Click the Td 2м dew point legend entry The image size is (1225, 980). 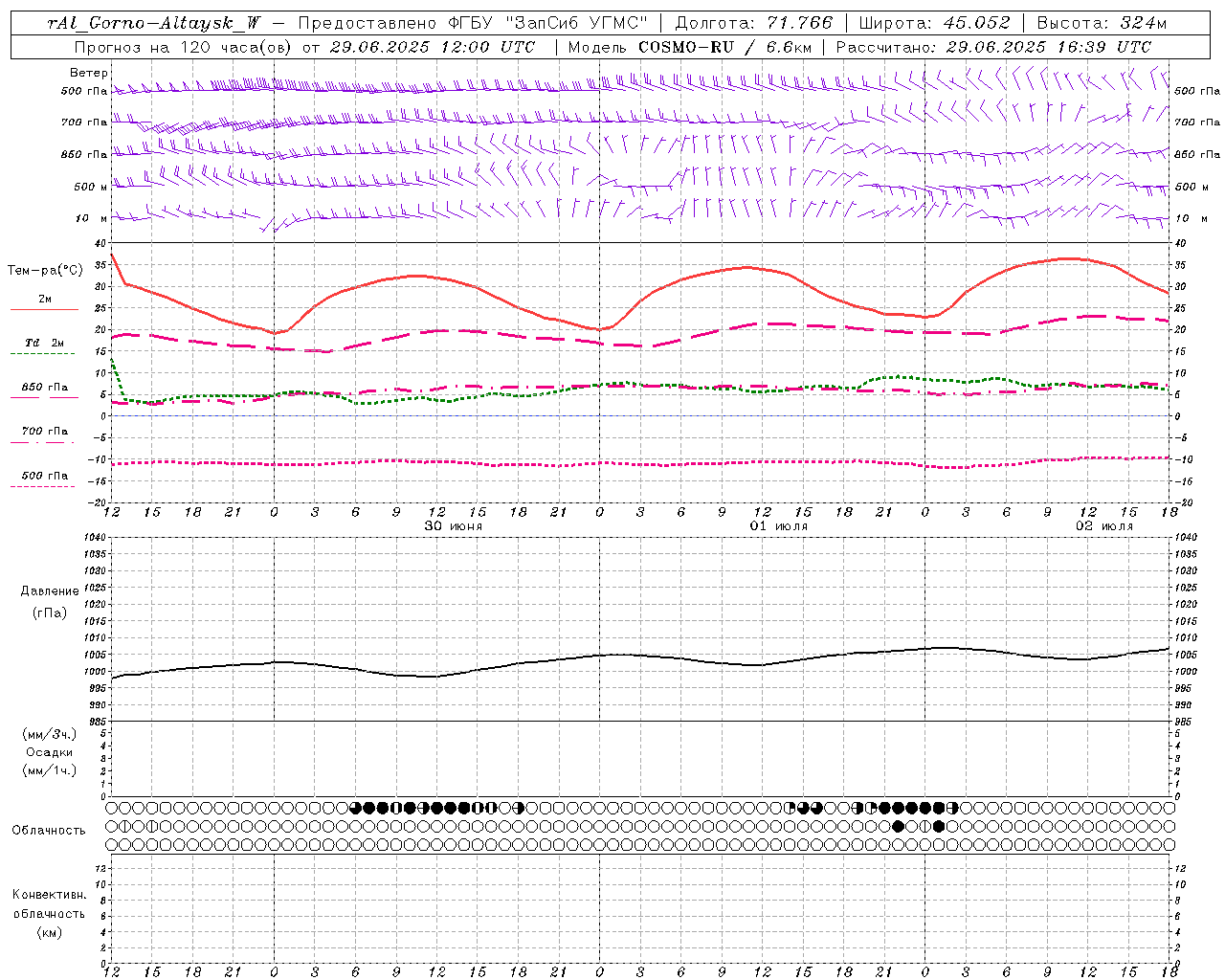click(45, 343)
